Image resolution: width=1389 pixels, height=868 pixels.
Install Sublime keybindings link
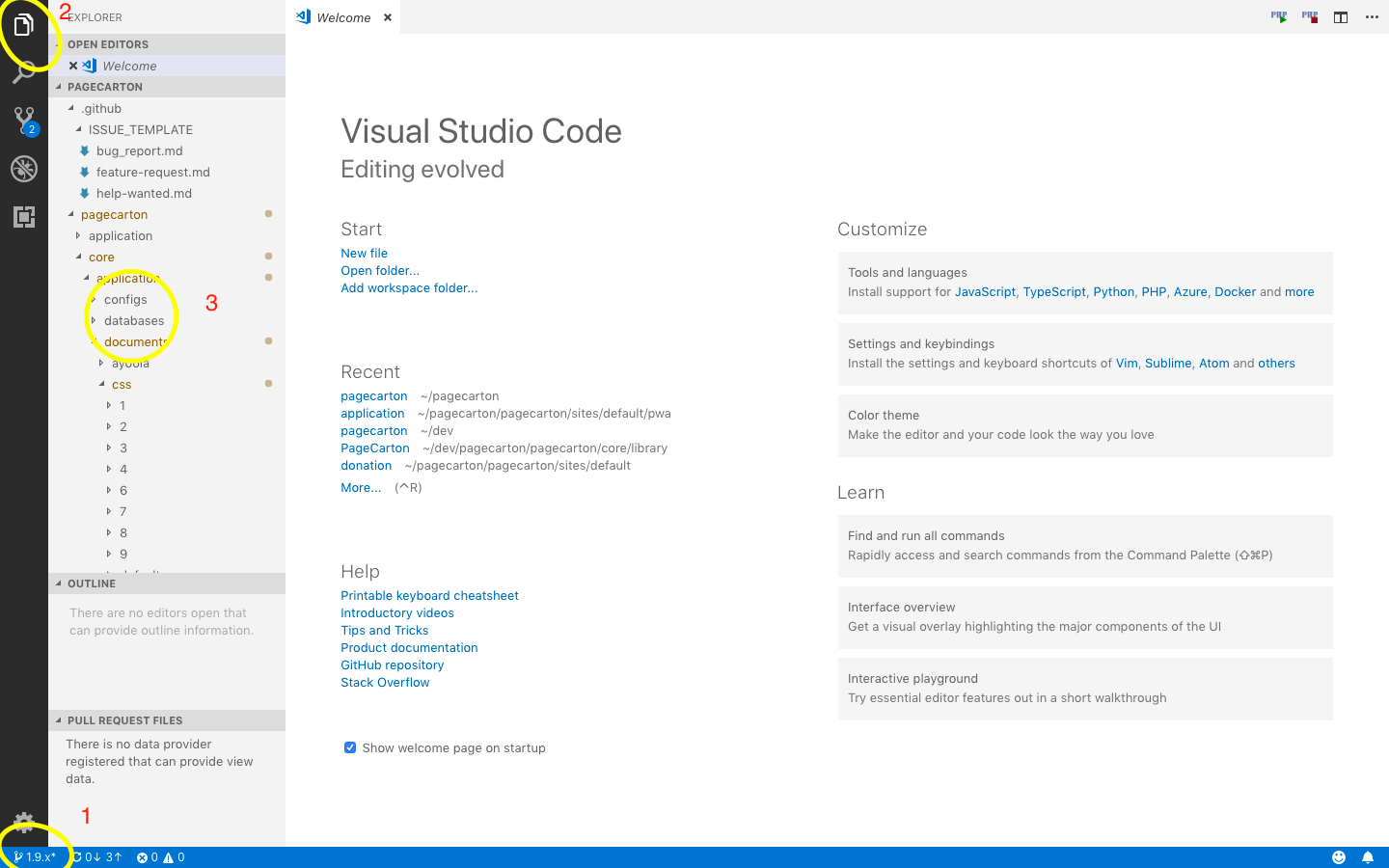coord(1168,363)
